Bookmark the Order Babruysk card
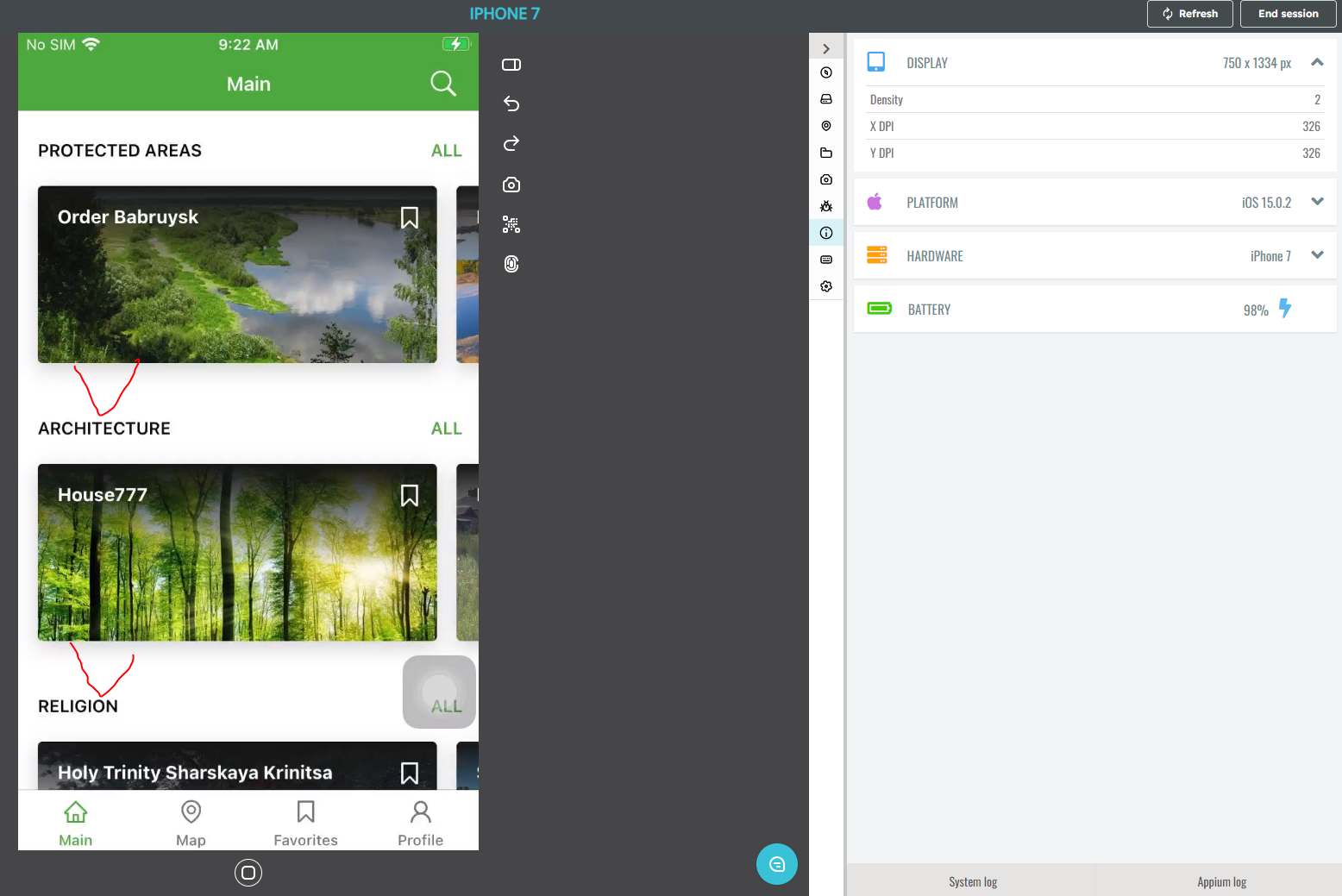1342x896 pixels. point(409,218)
